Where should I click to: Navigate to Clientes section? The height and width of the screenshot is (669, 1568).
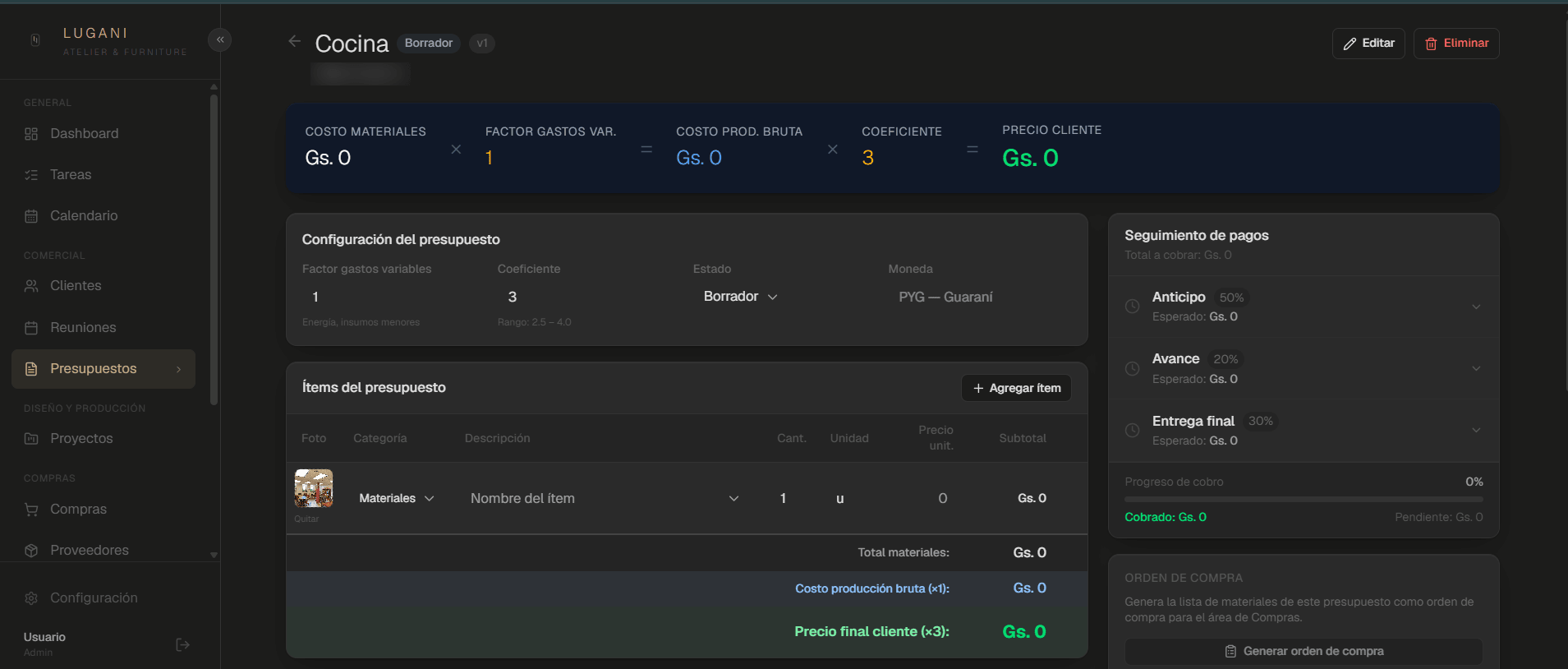point(103,286)
